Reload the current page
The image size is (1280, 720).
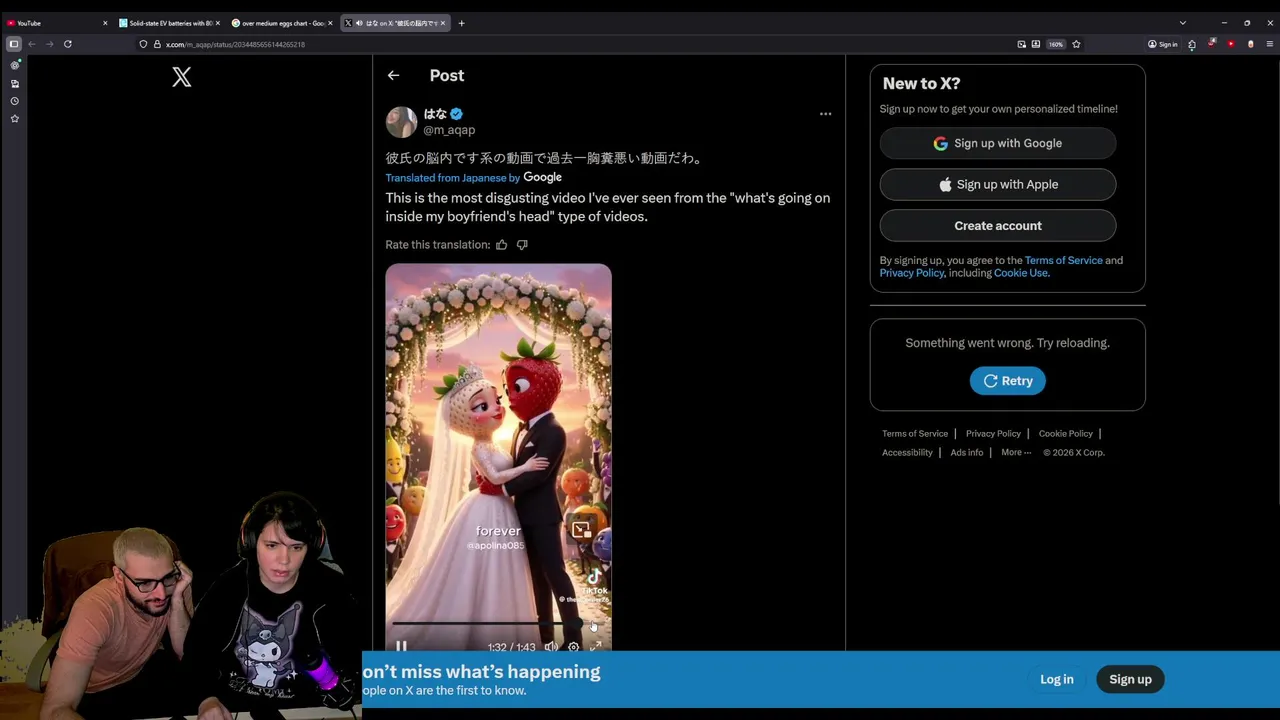pyautogui.click(x=67, y=44)
